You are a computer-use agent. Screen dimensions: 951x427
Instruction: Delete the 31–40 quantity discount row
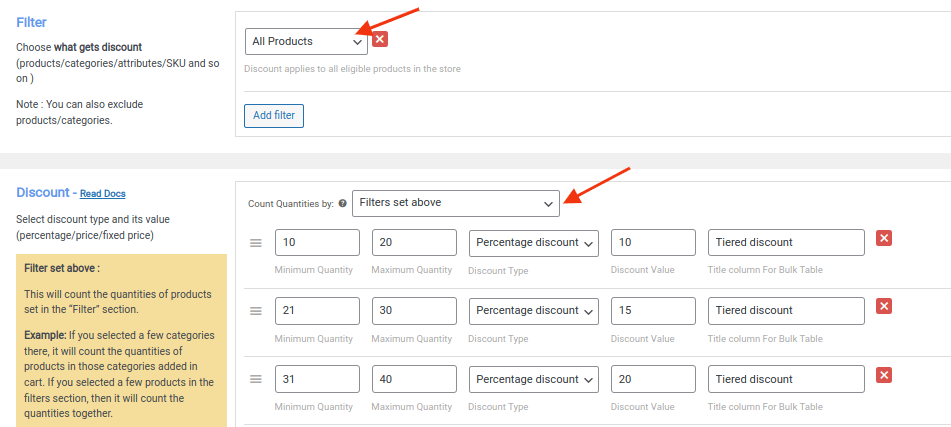click(x=884, y=375)
